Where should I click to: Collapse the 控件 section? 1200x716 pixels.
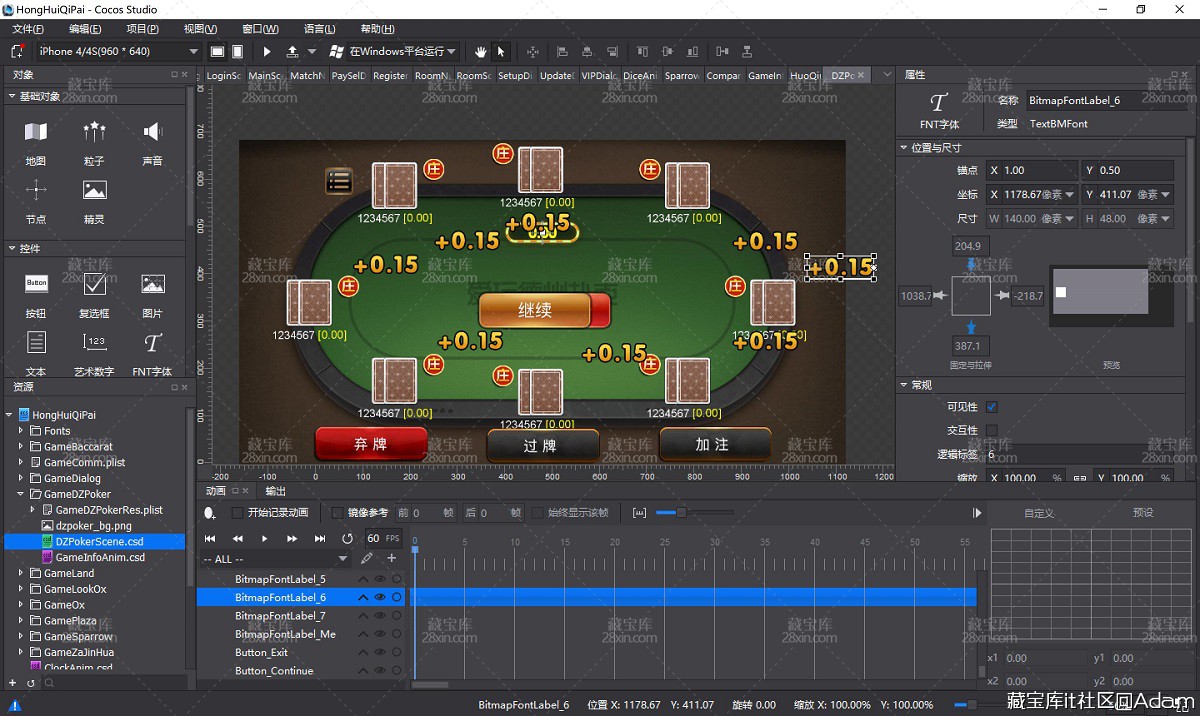[12, 248]
